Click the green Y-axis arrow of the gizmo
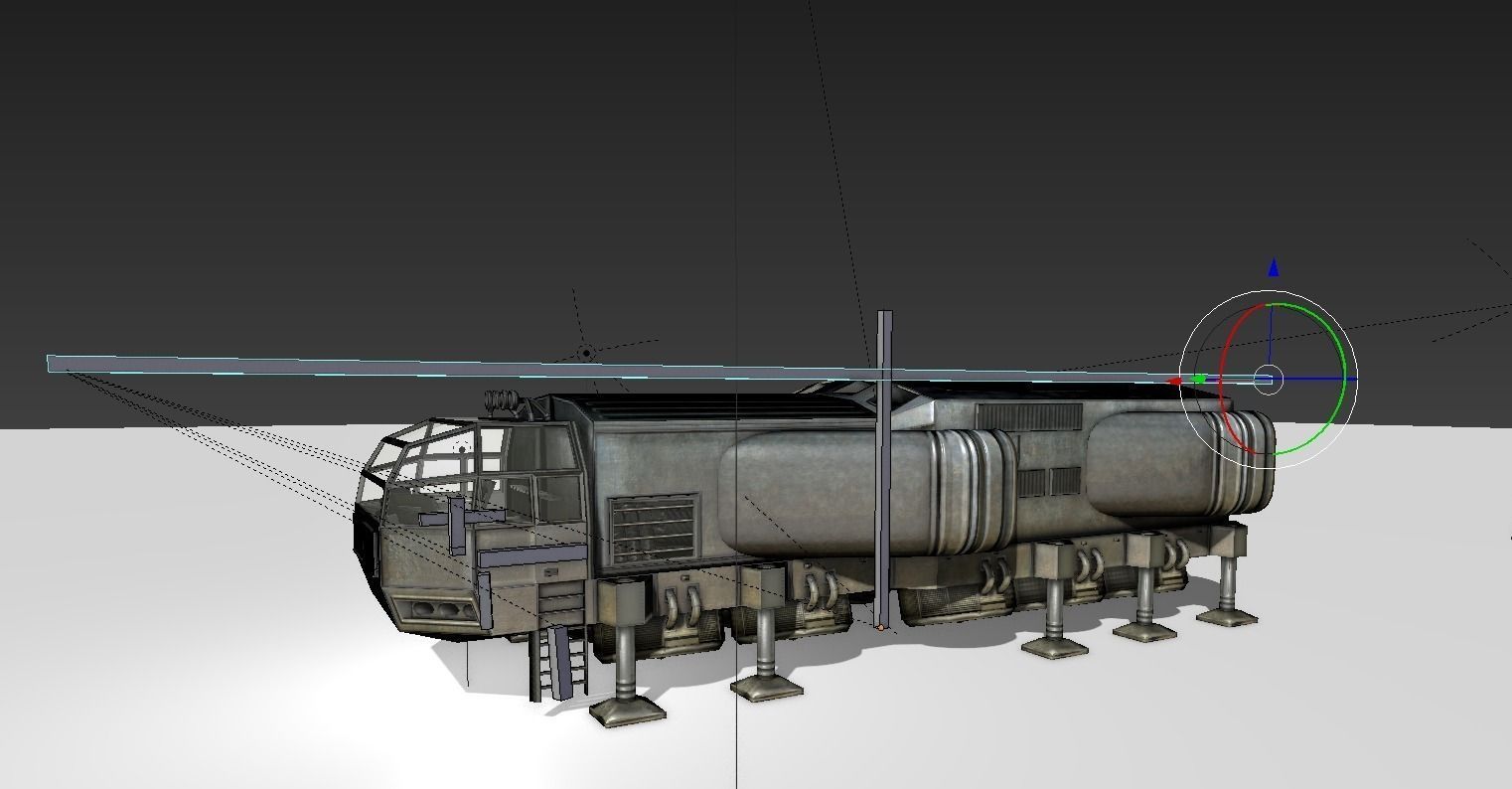The width and height of the screenshot is (1512, 789). tap(1200, 379)
